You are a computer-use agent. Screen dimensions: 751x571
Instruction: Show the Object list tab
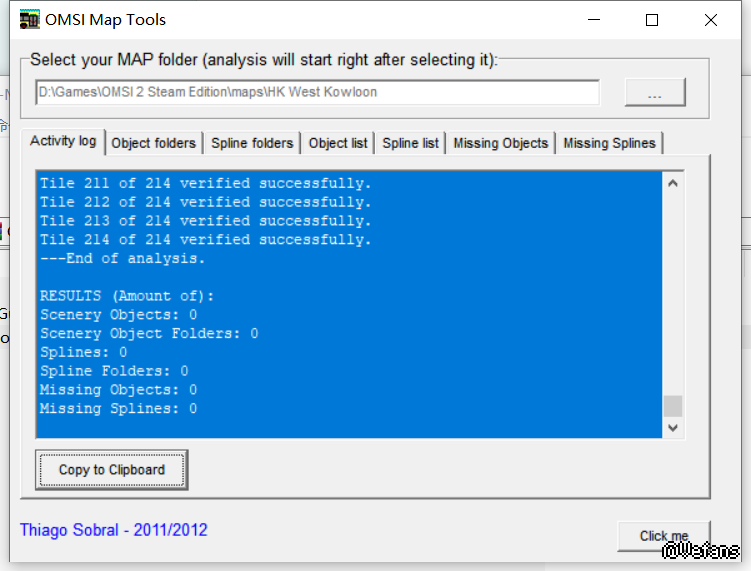point(338,143)
